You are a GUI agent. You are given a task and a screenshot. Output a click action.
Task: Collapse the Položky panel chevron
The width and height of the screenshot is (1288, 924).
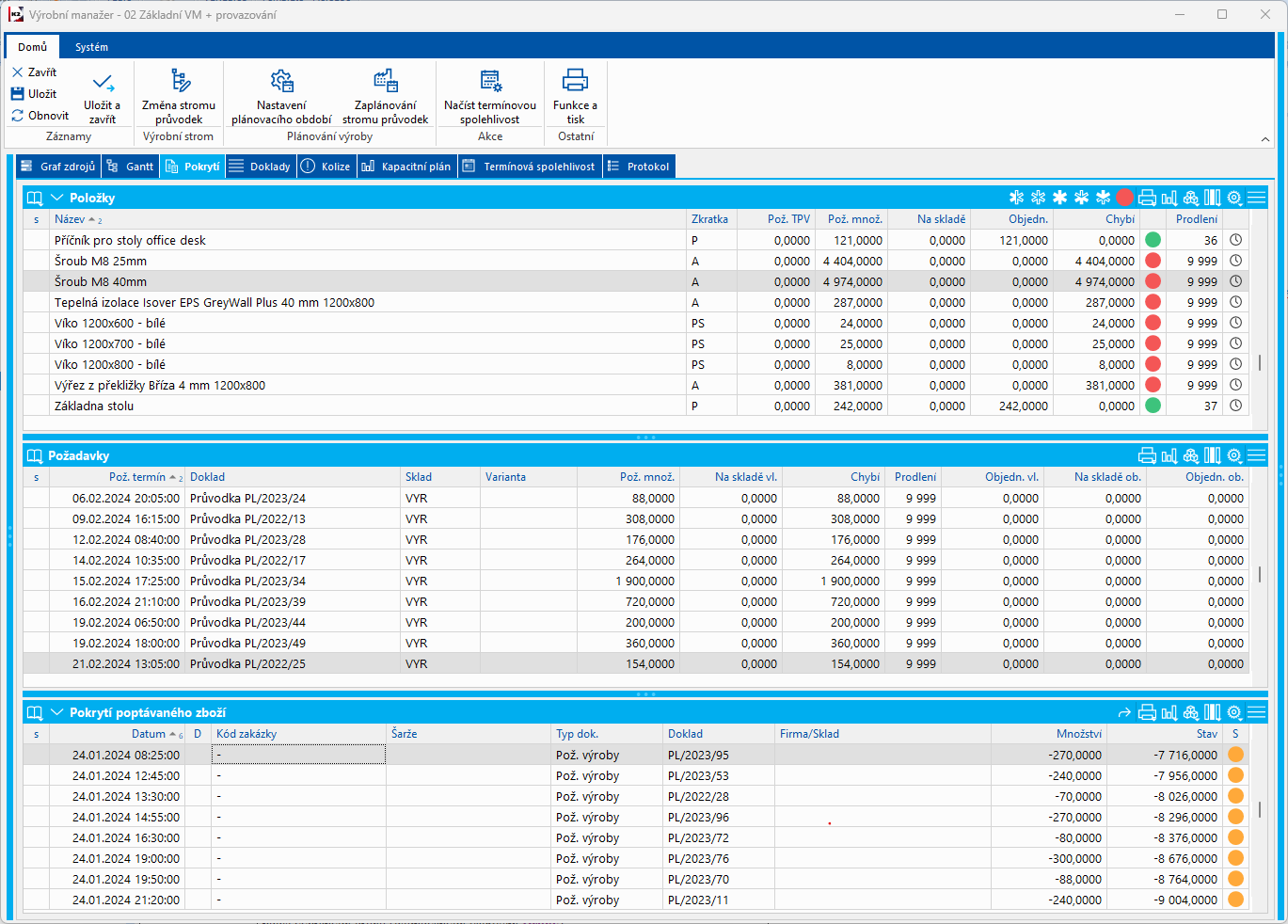pos(57,198)
